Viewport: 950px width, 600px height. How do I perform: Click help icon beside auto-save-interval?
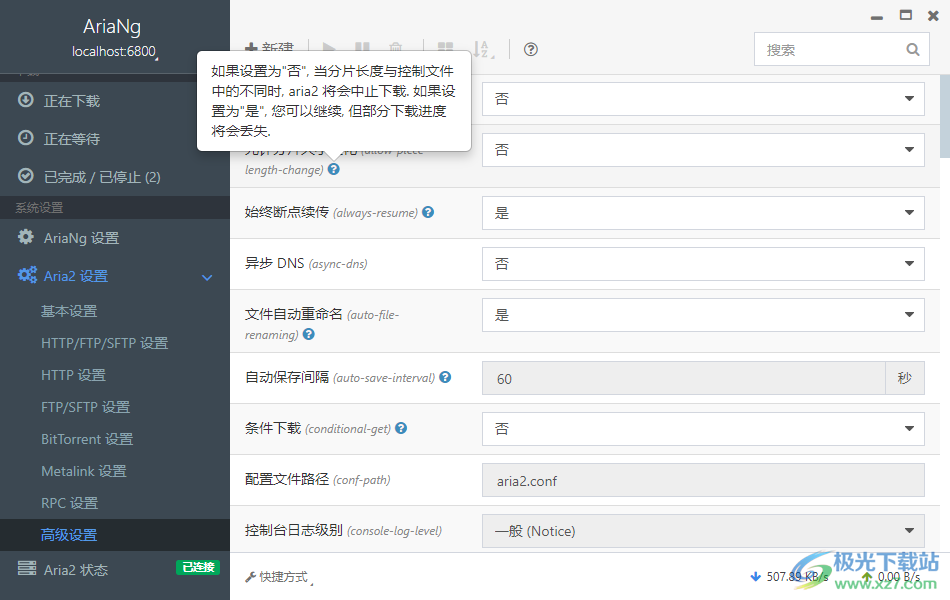click(445, 377)
